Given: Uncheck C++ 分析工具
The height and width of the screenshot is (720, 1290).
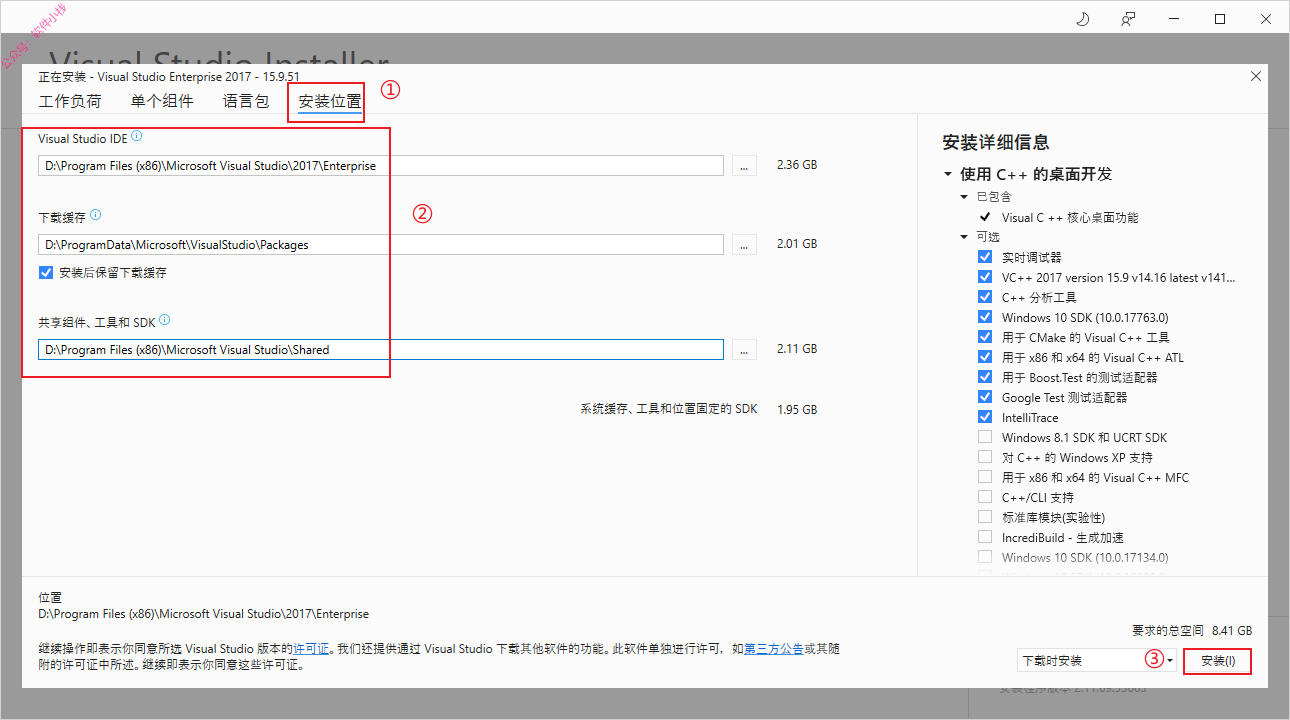Looking at the screenshot, I should click(x=985, y=297).
